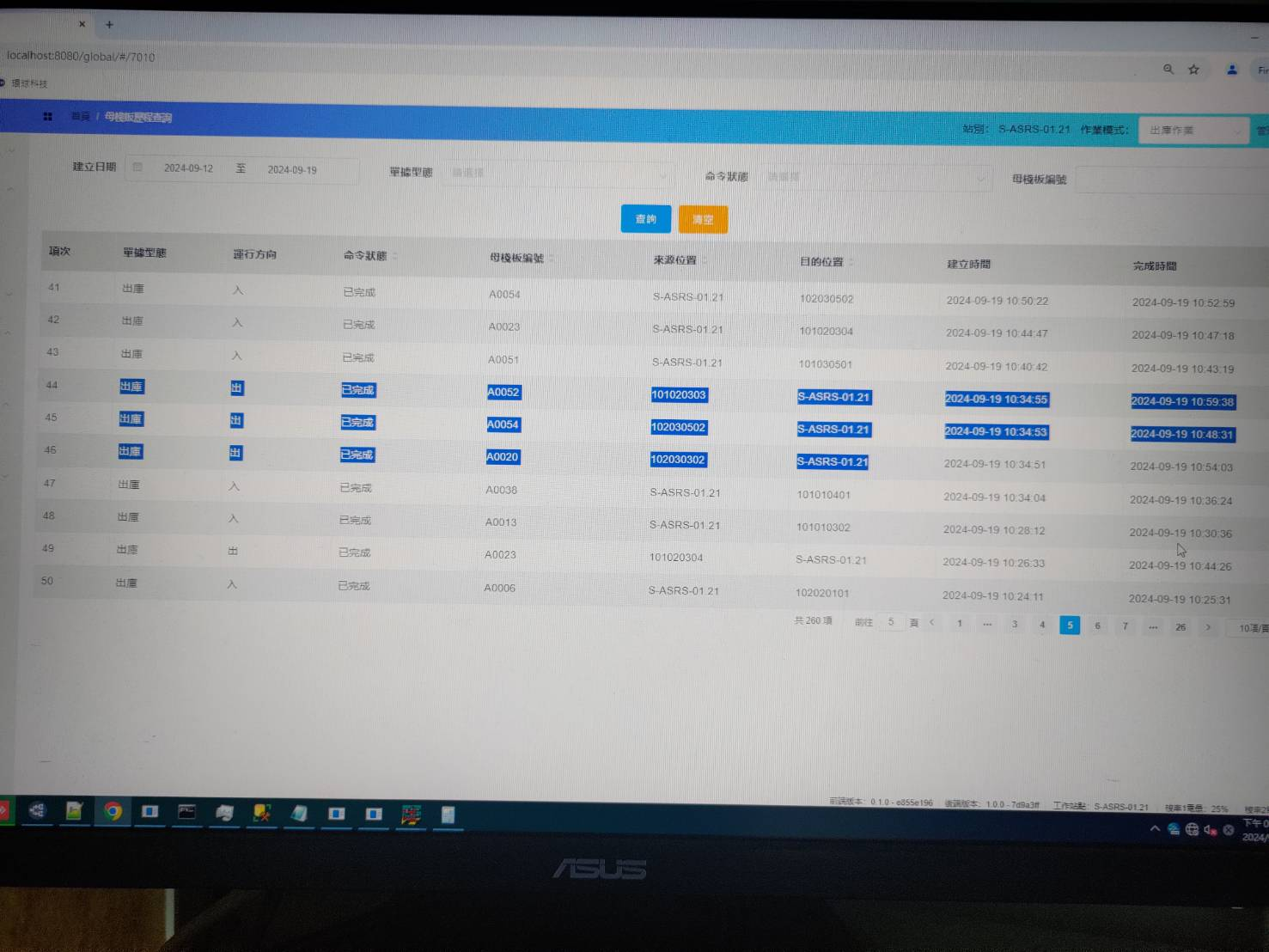This screenshot has height=952, width=1269.
Task: Click the network globe icon in tray
Action: 1192,829
